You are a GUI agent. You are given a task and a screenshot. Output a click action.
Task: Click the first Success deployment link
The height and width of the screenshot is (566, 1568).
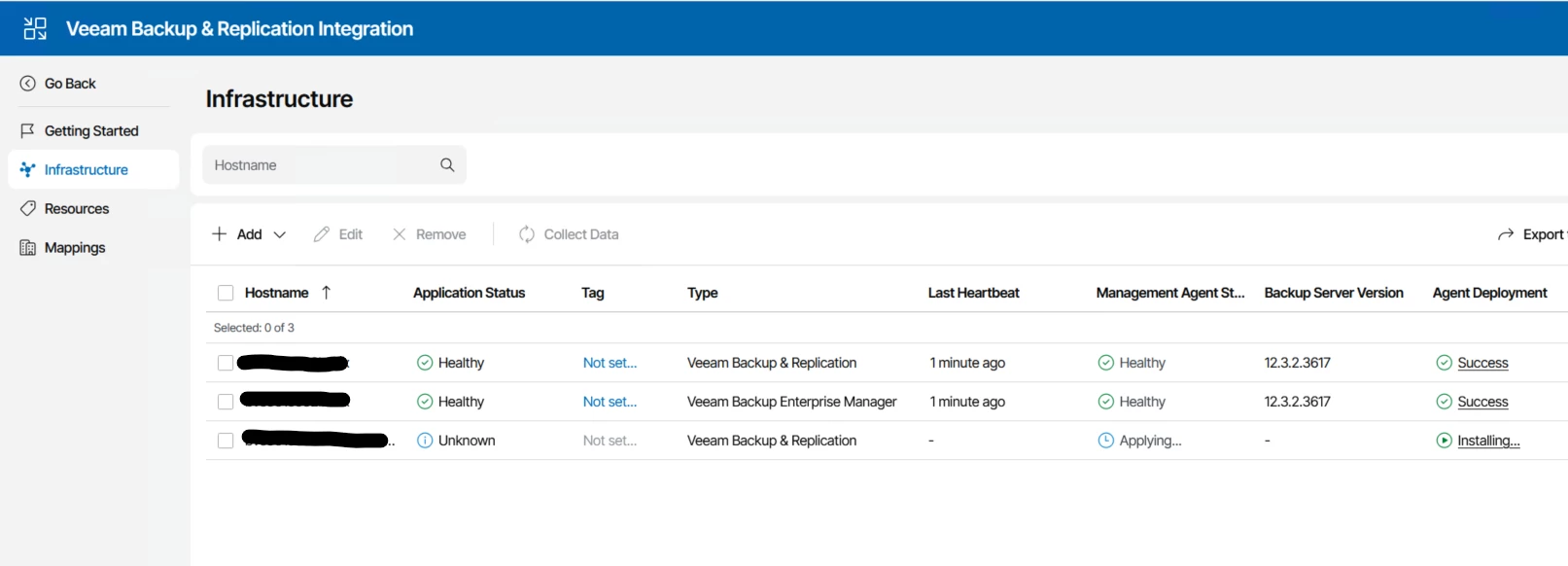pyautogui.click(x=1482, y=363)
